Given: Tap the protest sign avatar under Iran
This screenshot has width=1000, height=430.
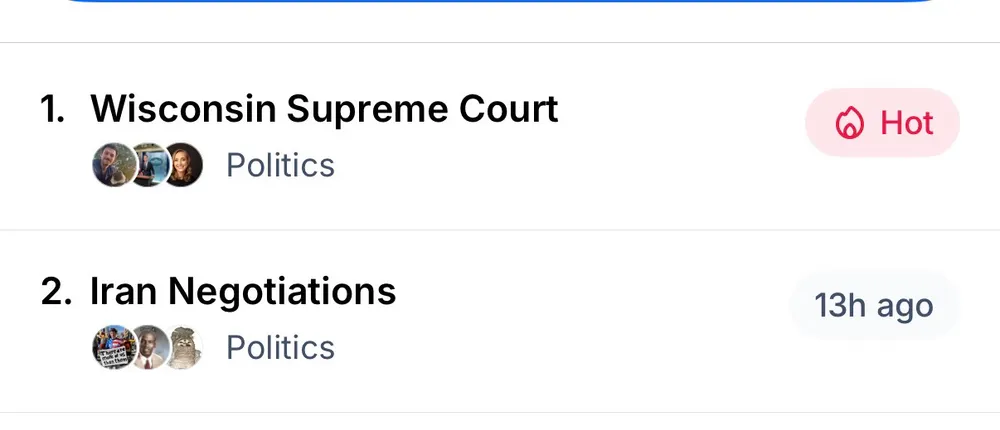Looking at the screenshot, I should [x=112, y=347].
